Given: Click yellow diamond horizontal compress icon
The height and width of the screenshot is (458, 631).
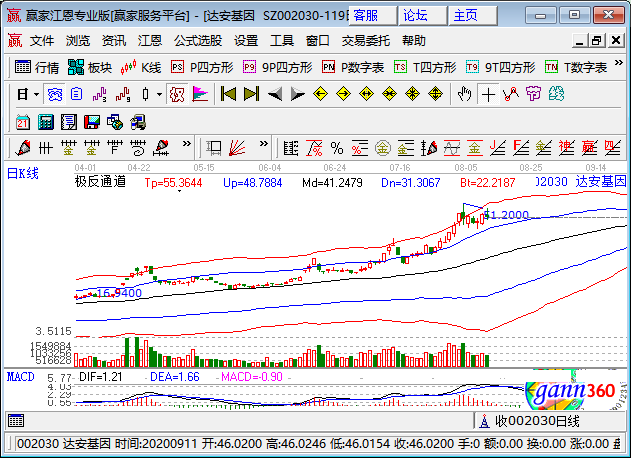Looking at the screenshot, I should (390, 95).
